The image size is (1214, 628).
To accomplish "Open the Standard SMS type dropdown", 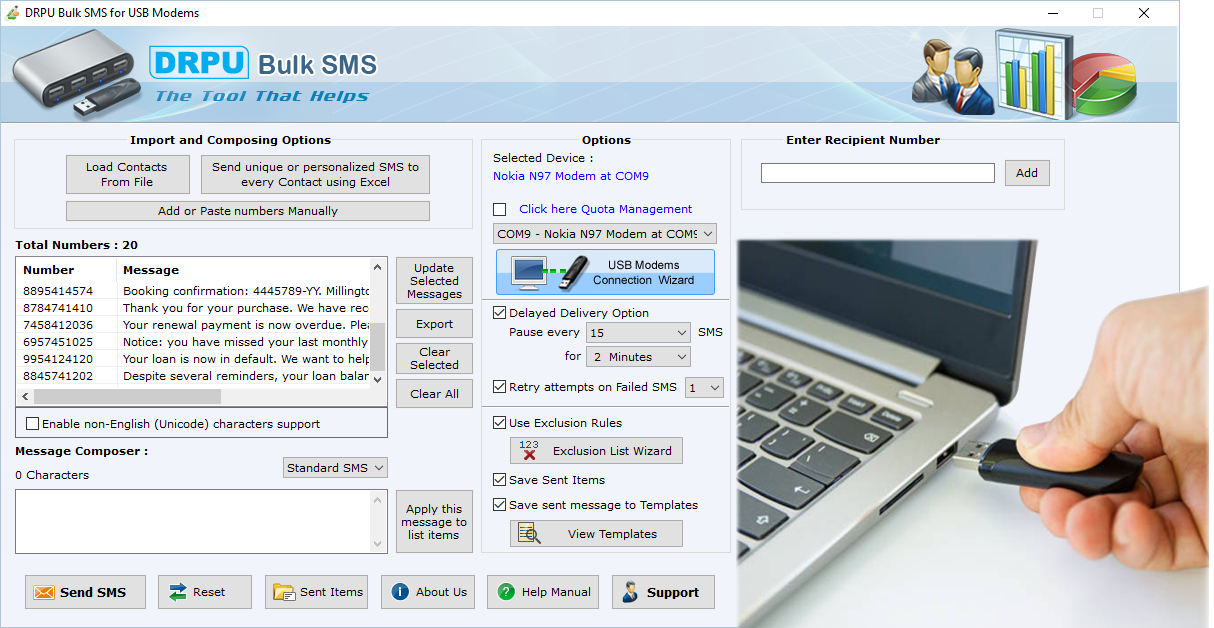I will click(335, 468).
